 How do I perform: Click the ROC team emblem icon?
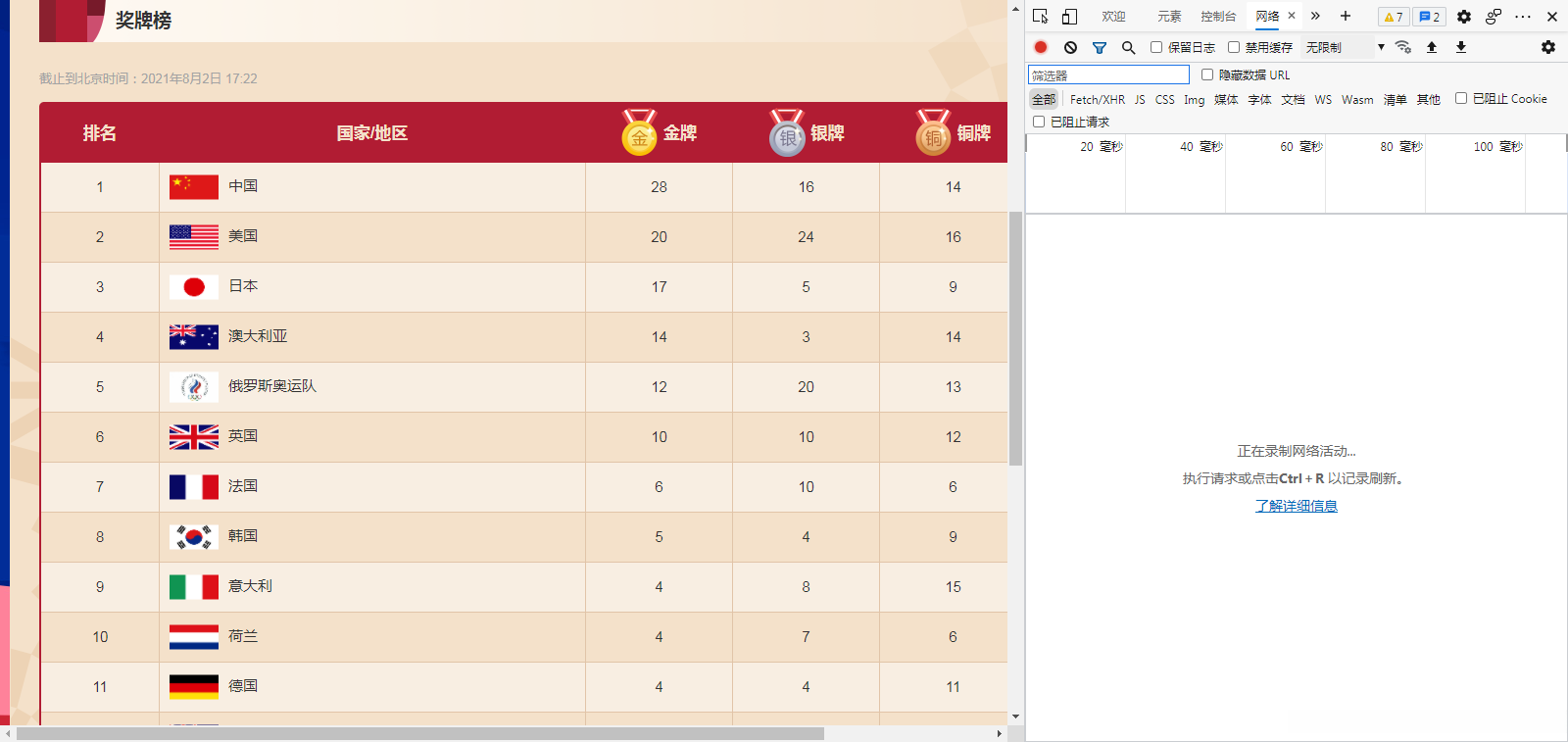(194, 386)
